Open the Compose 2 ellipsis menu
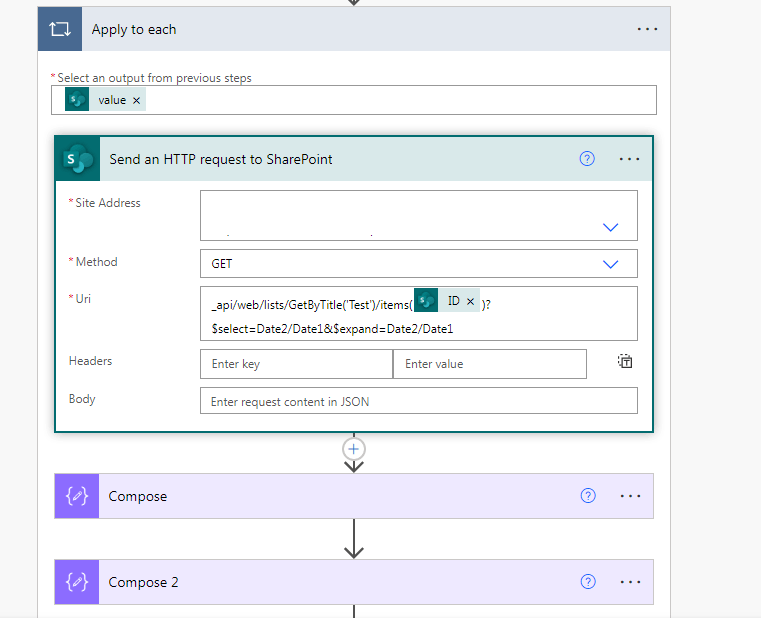The width and height of the screenshot is (761, 618). pyautogui.click(x=630, y=582)
